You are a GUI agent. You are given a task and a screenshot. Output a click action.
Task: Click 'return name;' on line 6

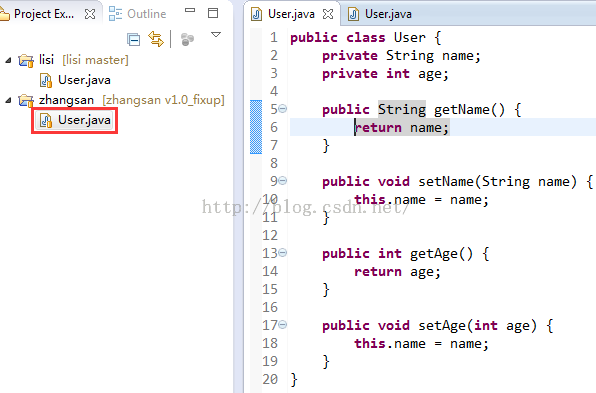(401, 128)
